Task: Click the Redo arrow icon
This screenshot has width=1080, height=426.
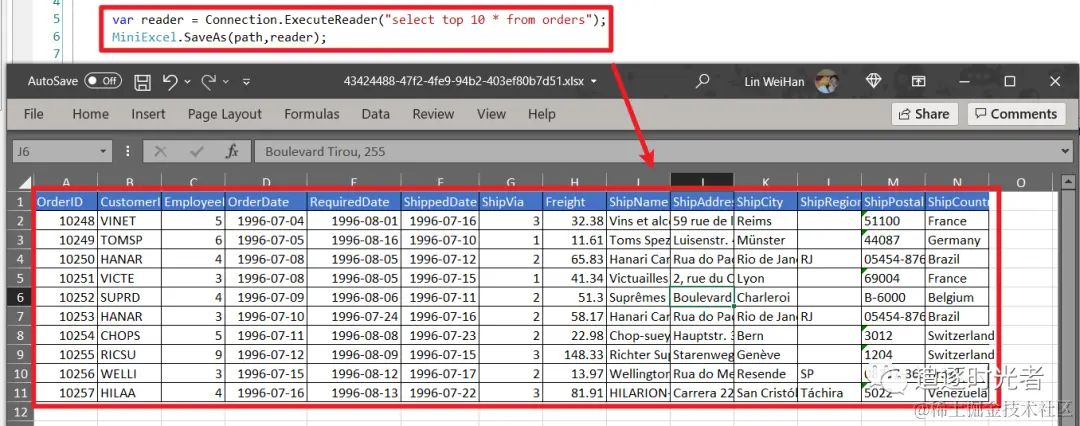Action: (x=209, y=82)
